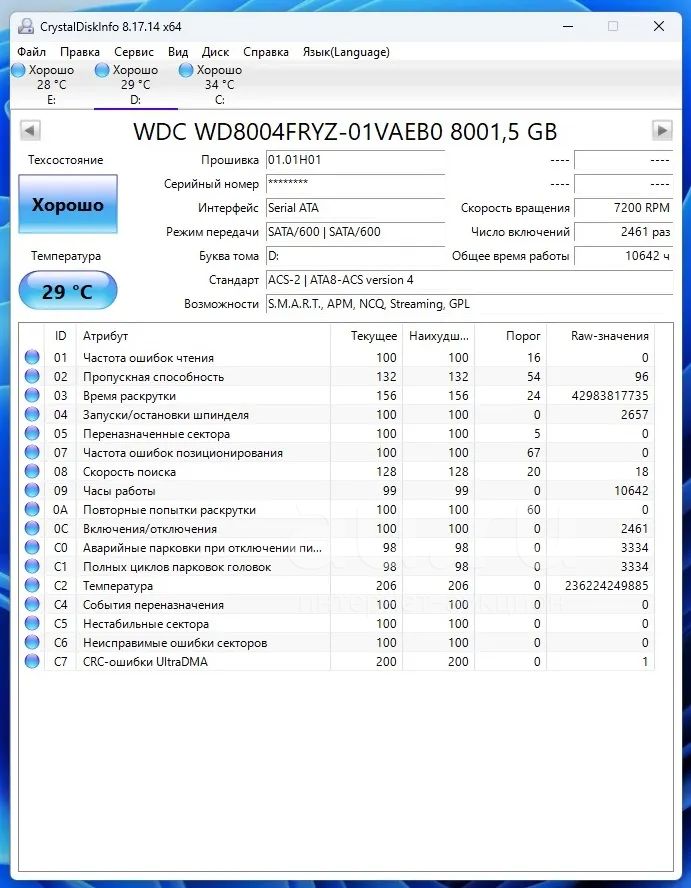
Task: Click status orb for attribute 08 Скорость поиска
Action: [x=32, y=471]
